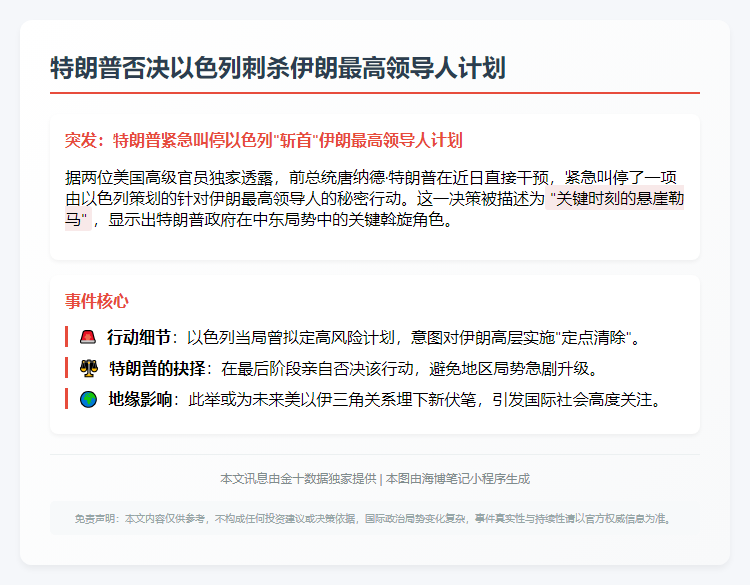Click the red subheading starting with 突发

264,140
